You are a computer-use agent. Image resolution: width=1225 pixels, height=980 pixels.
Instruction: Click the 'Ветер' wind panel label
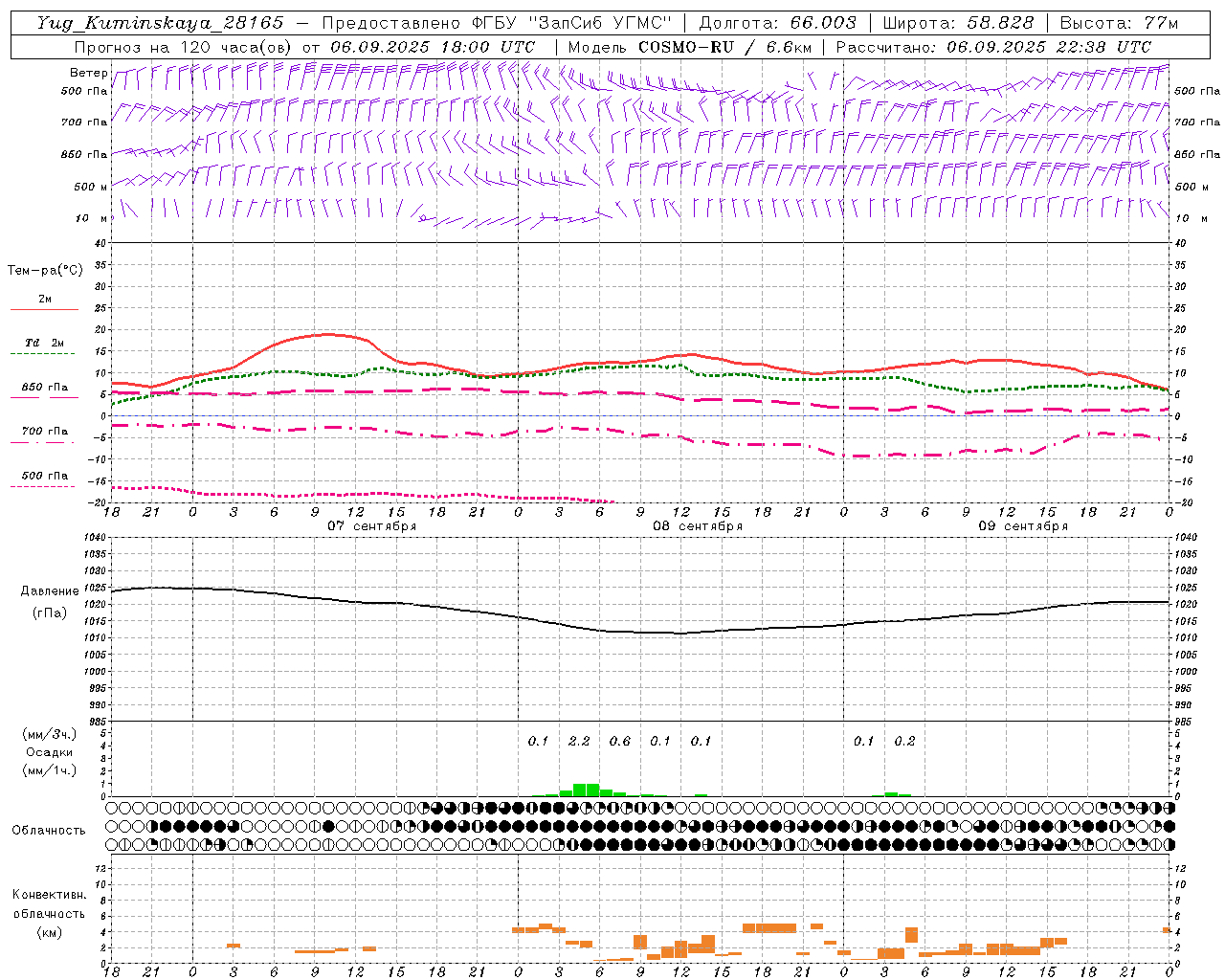point(88,73)
